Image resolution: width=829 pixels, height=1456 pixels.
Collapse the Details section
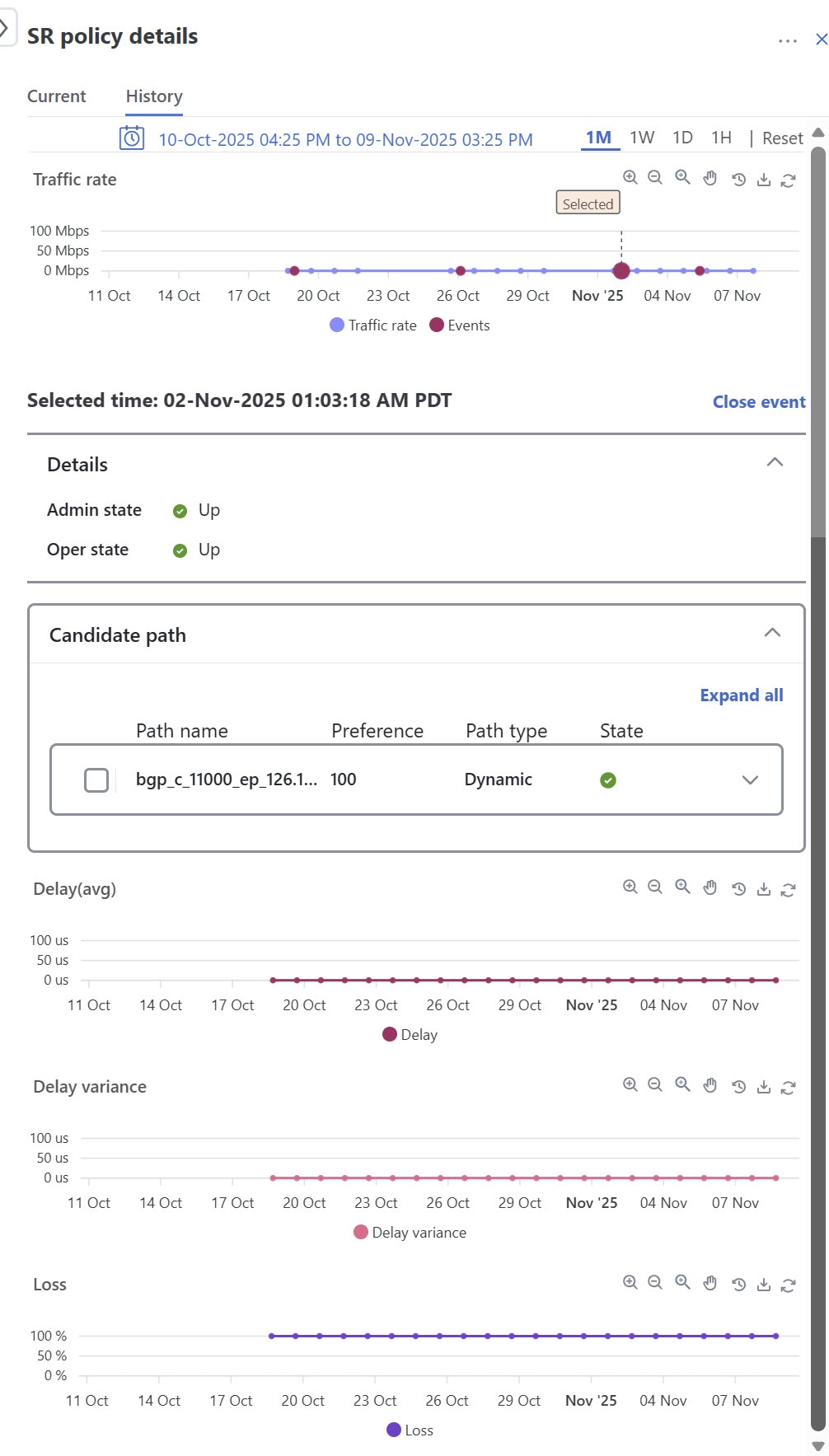click(x=775, y=462)
